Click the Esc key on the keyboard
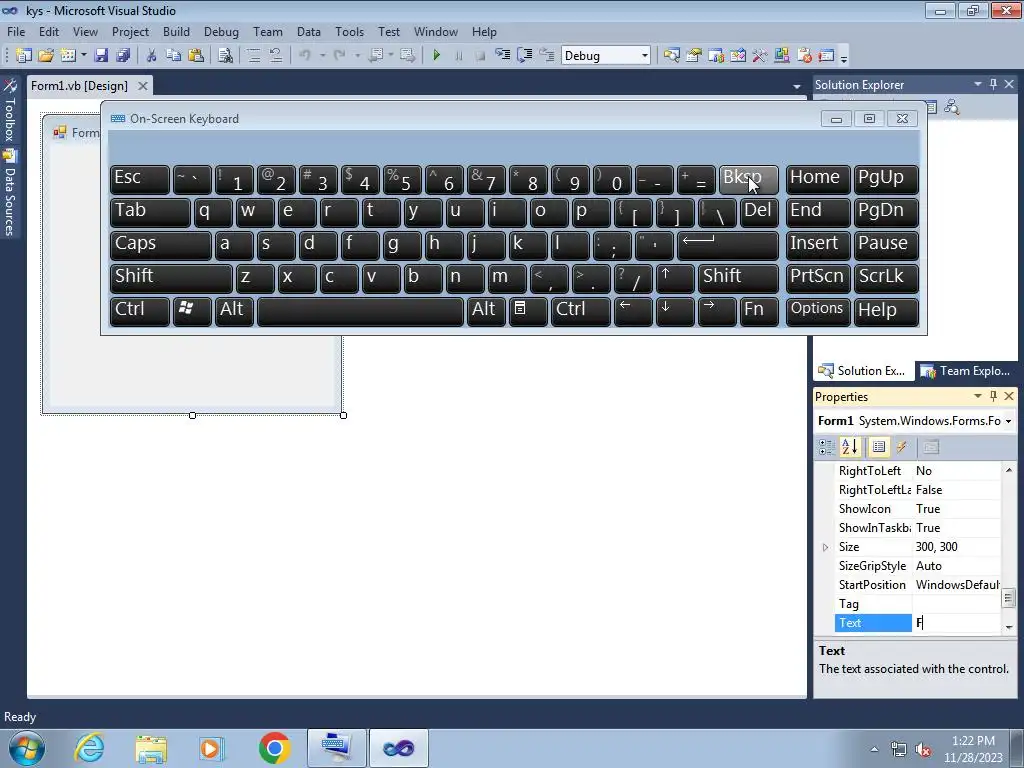This screenshot has width=1024, height=768. (139, 179)
